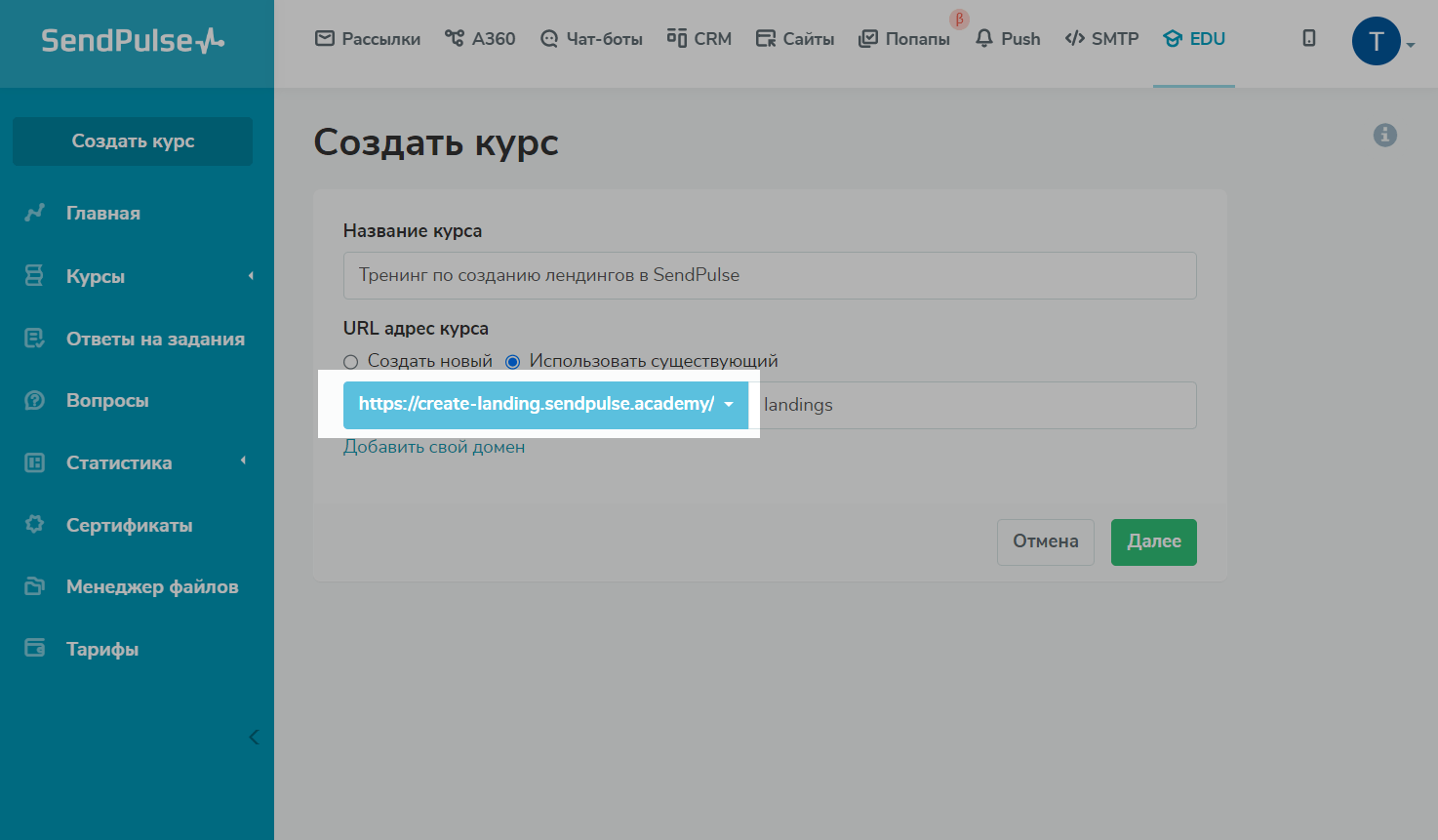1438x840 pixels.
Task: Click the mobile device icon in header
Action: (1308, 39)
